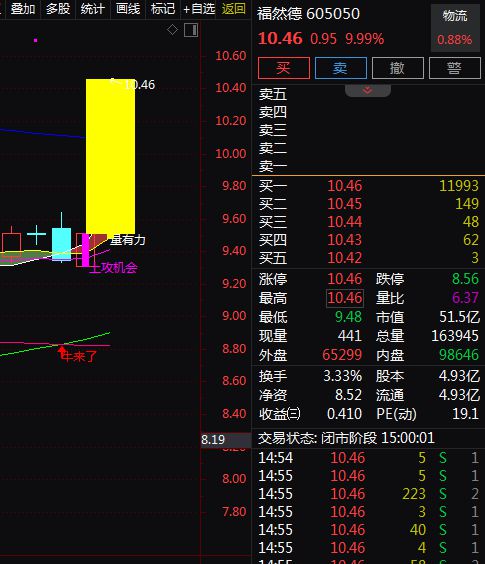Viewport: 485px width, 564px height.
Task: Click the large yellow candlestick bar
Action: click(110, 156)
